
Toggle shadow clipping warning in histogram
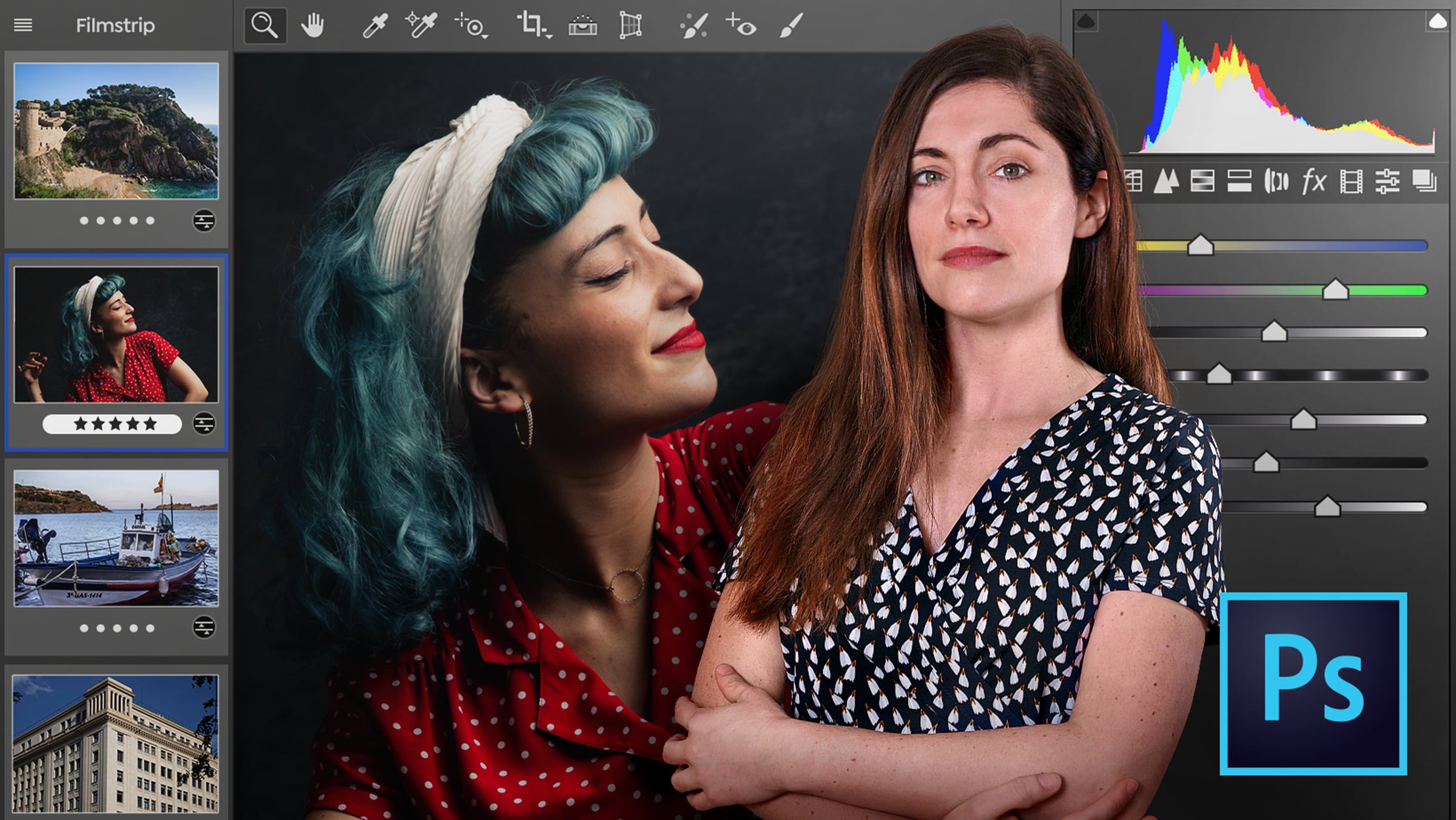(1085, 22)
